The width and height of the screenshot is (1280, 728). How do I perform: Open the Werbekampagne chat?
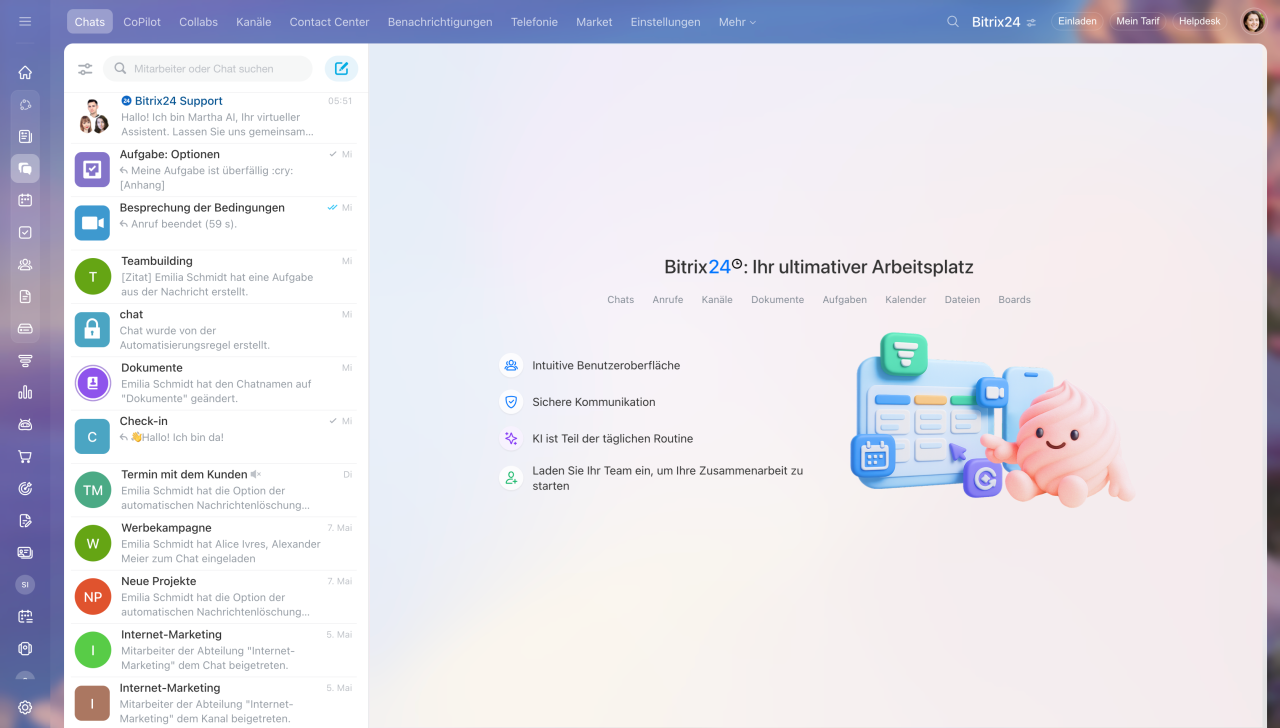tap(215, 542)
